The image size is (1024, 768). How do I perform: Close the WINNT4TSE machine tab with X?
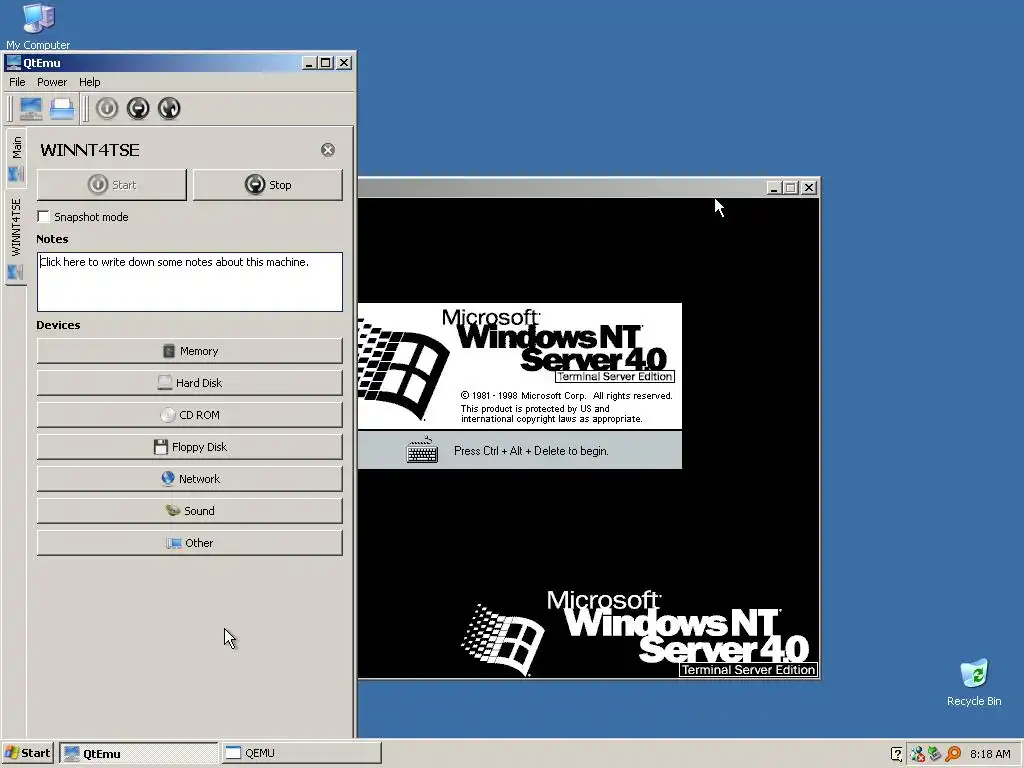pos(328,150)
